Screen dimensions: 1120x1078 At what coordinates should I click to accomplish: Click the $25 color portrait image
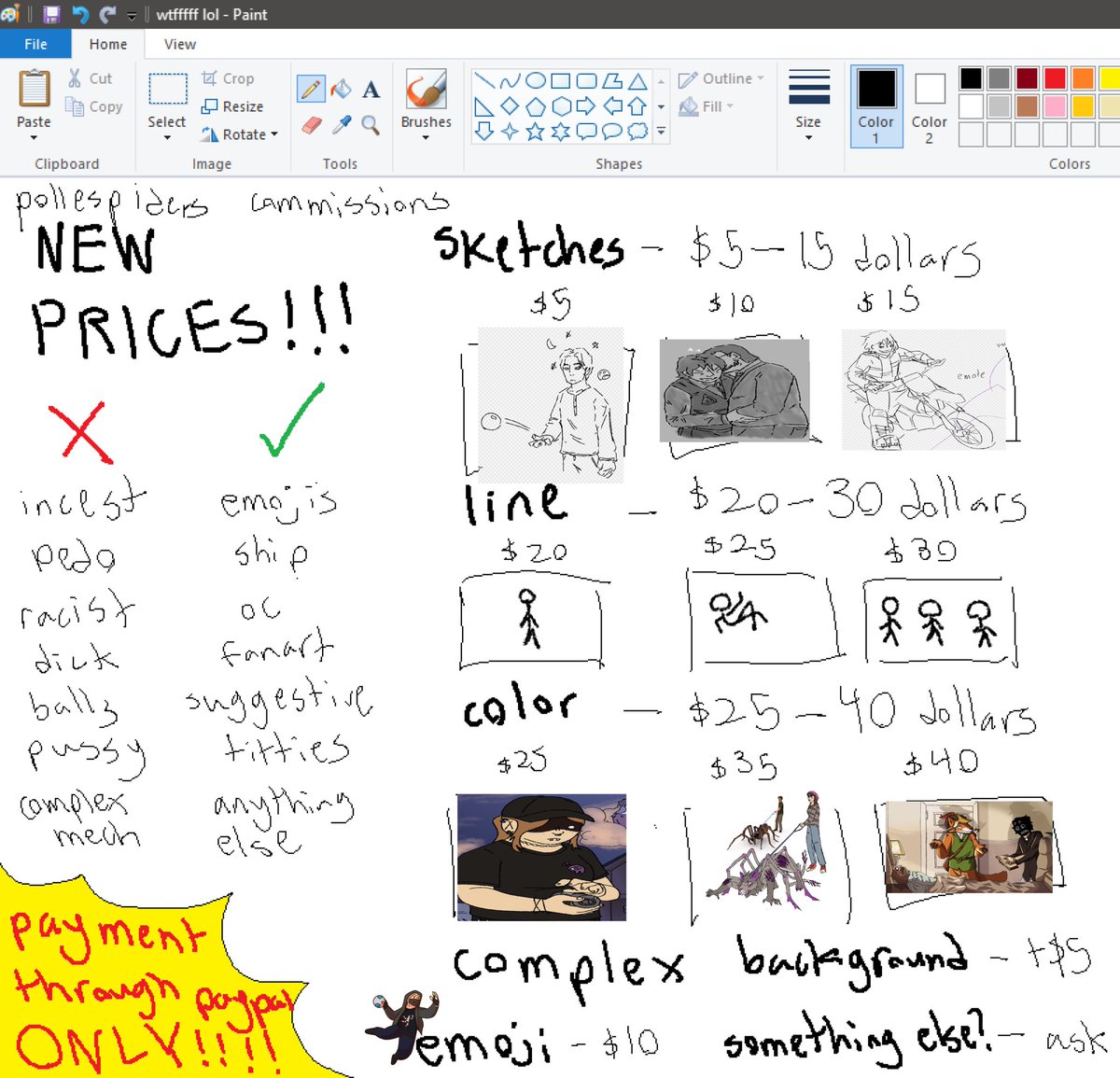pyautogui.click(x=541, y=857)
